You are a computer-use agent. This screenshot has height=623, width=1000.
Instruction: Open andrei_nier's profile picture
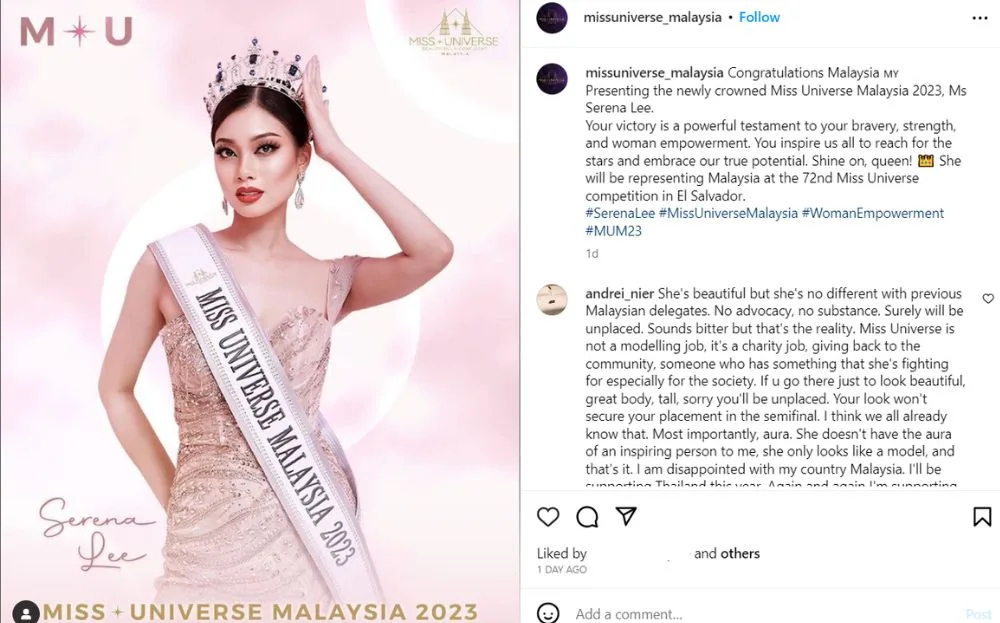click(x=552, y=300)
